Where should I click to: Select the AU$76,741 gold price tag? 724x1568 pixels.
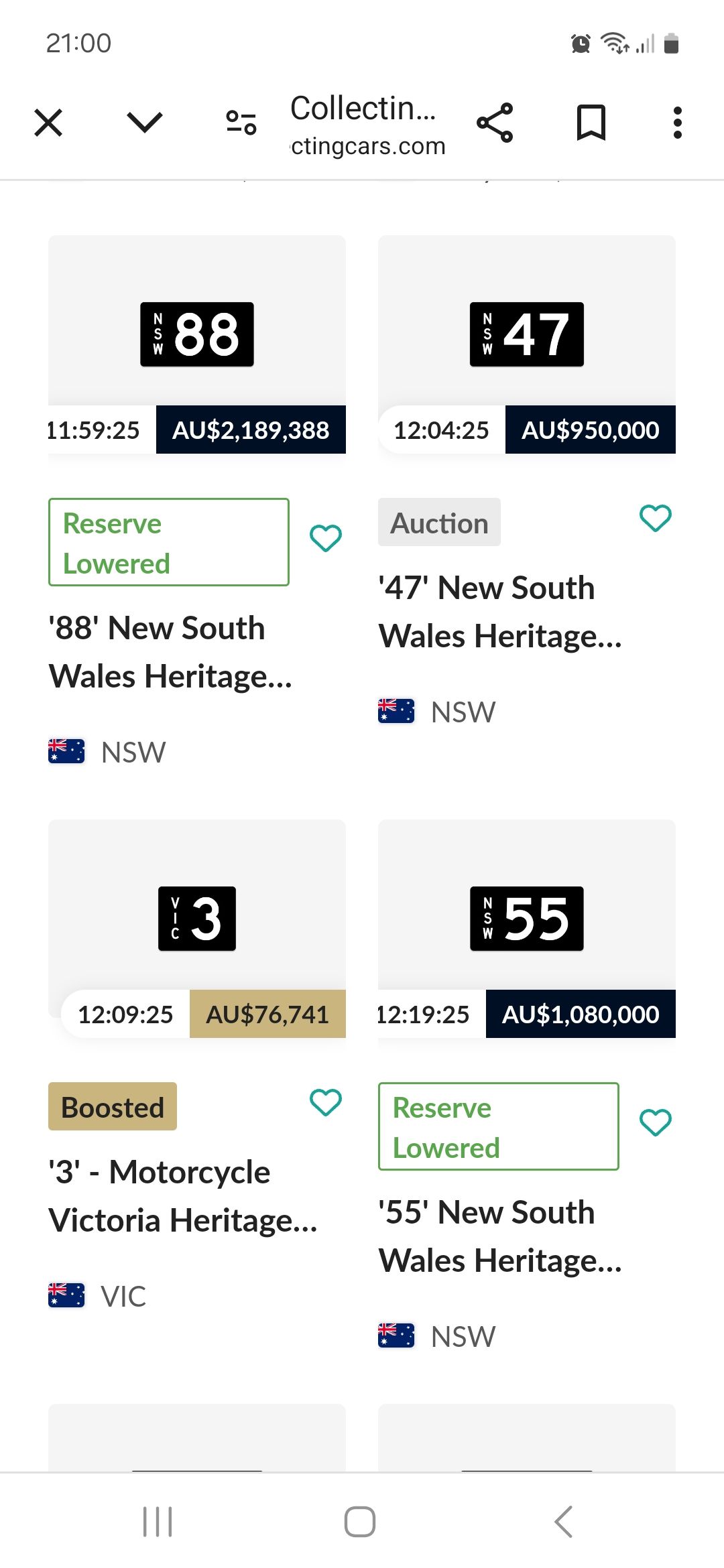267,1015
